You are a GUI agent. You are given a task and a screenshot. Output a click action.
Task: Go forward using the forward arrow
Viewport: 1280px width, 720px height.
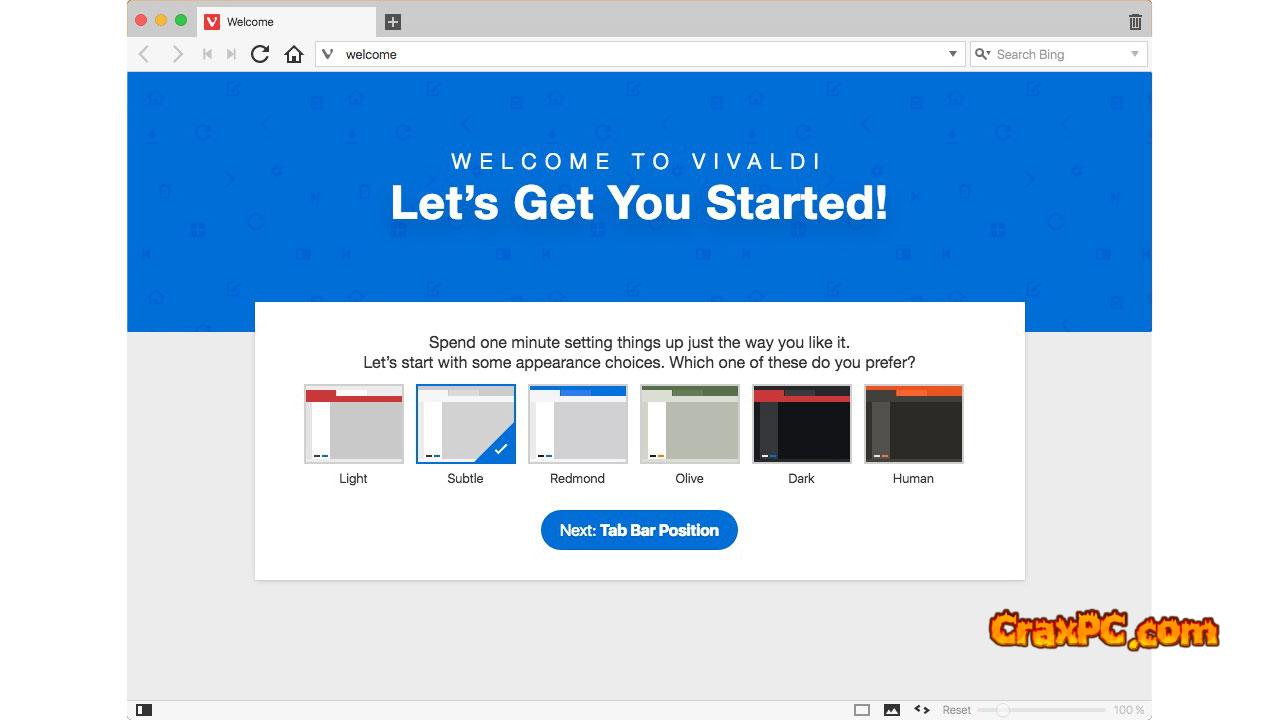click(177, 54)
